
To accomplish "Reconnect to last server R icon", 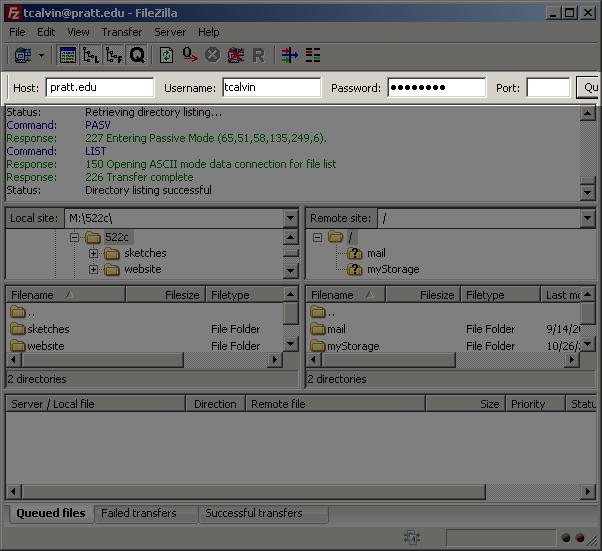I will (258, 56).
